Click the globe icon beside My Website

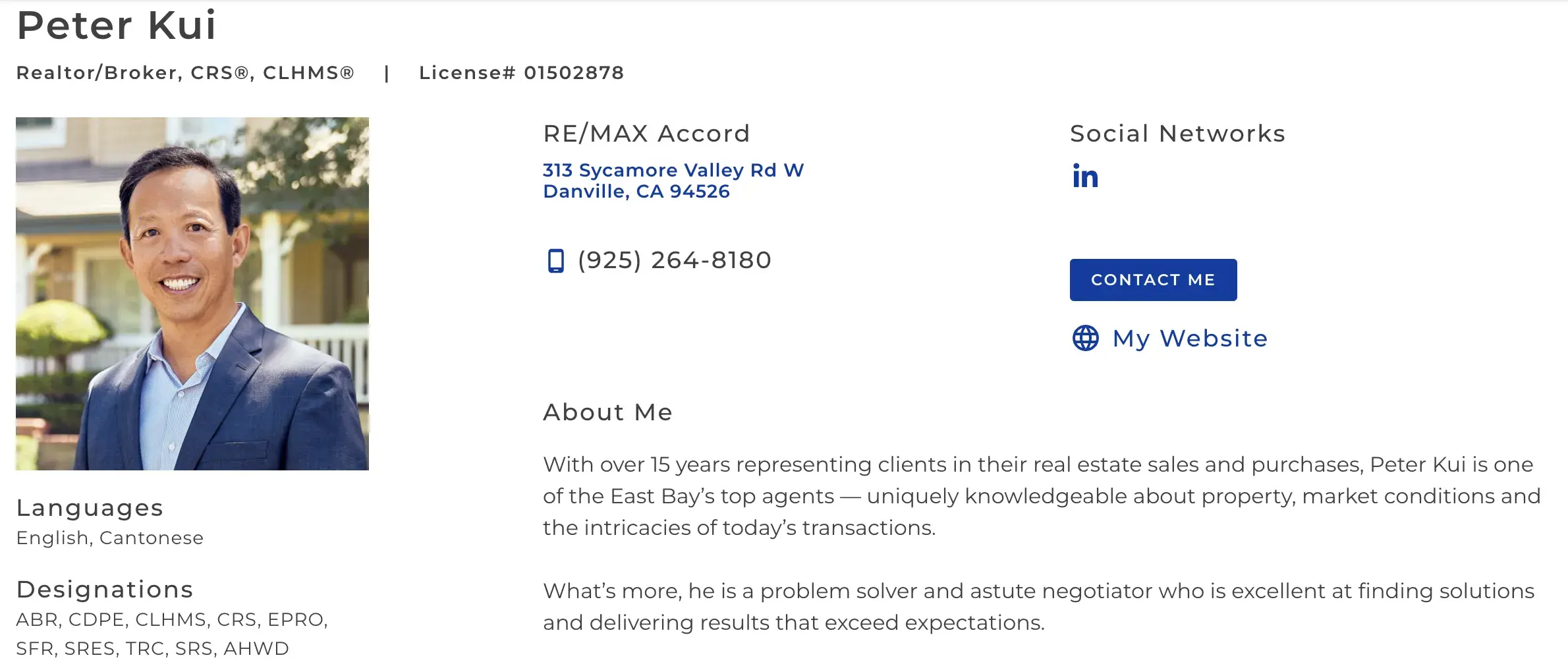(x=1085, y=339)
